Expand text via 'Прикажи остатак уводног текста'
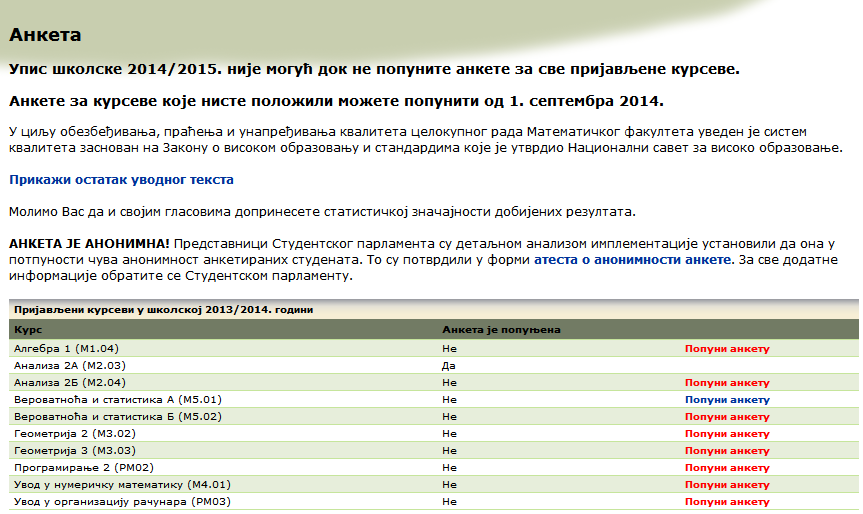This screenshot has height=514, width=863. (x=121, y=180)
